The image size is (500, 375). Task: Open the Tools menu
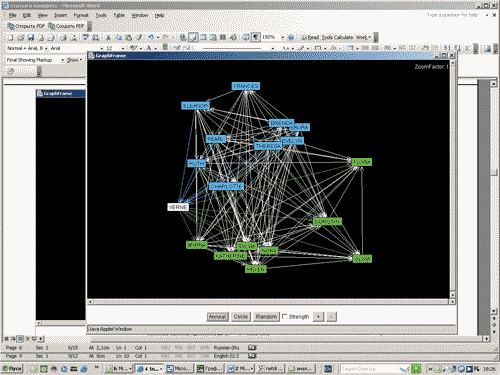coord(101,15)
